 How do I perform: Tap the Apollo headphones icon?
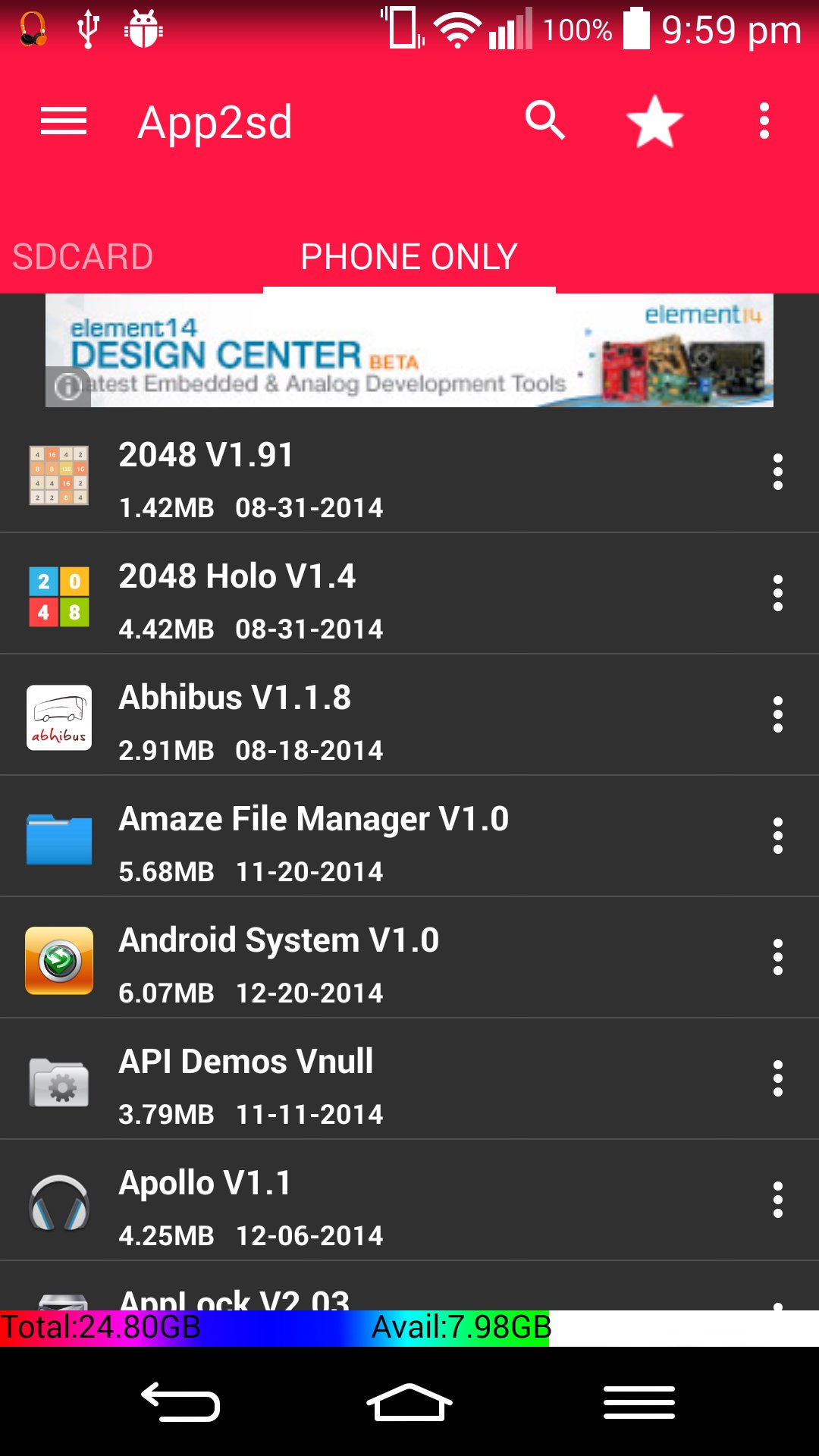[59, 1203]
